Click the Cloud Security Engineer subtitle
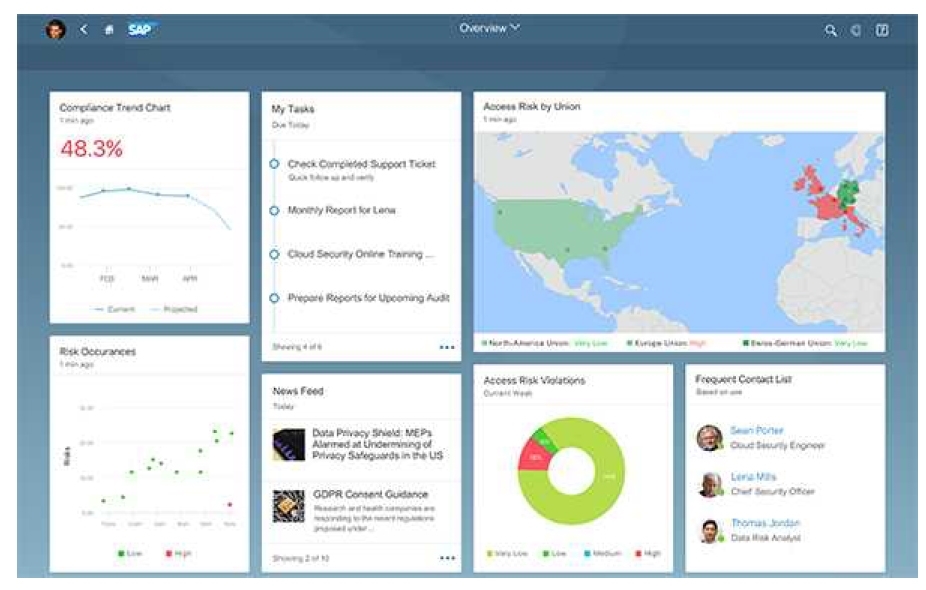This screenshot has width=926, height=590. [778, 445]
